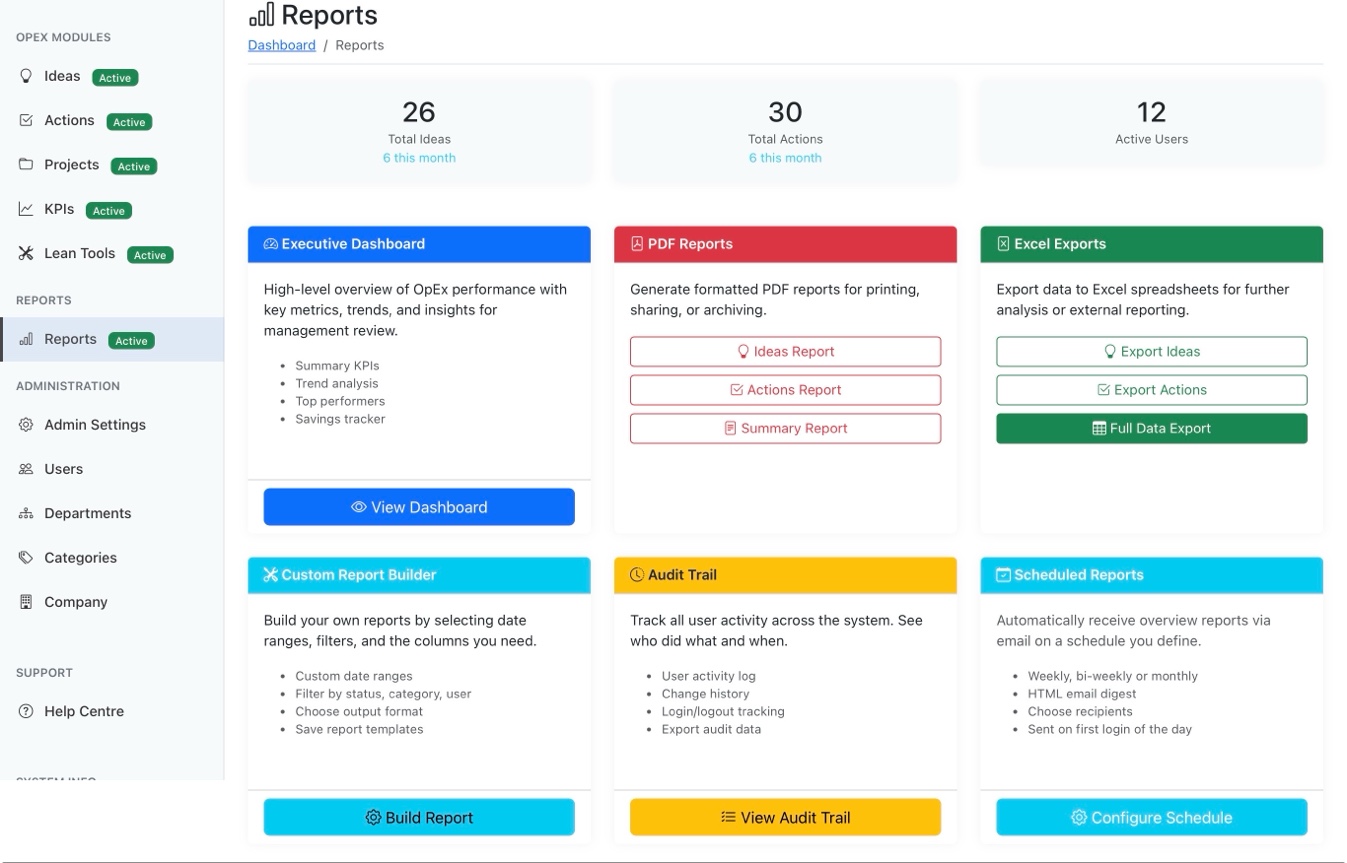Click the Full Data Export button
The width and height of the screenshot is (1347, 863).
[1151, 428]
